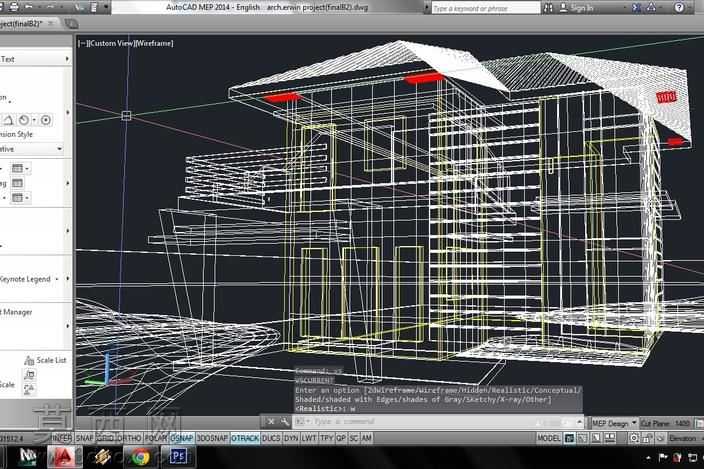
Task: Toggle AM annotation monitor in status bar
Action: pos(367,438)
